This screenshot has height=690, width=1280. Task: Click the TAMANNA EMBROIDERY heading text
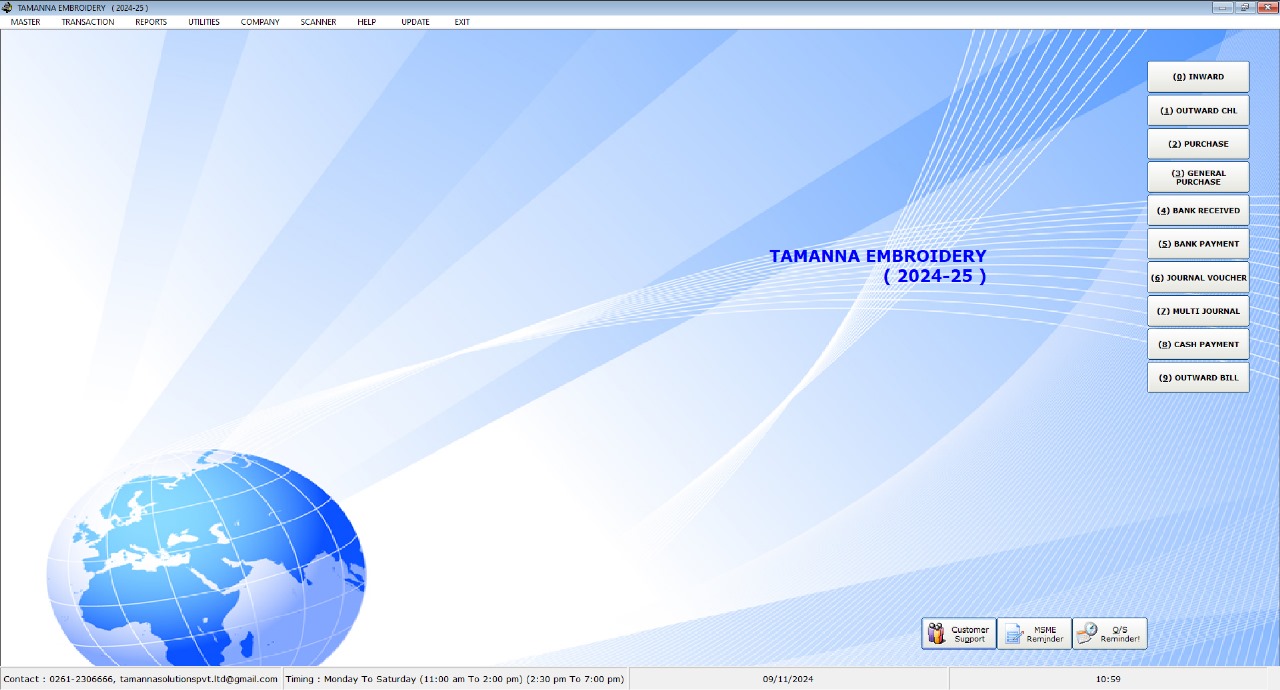point(878,256)
